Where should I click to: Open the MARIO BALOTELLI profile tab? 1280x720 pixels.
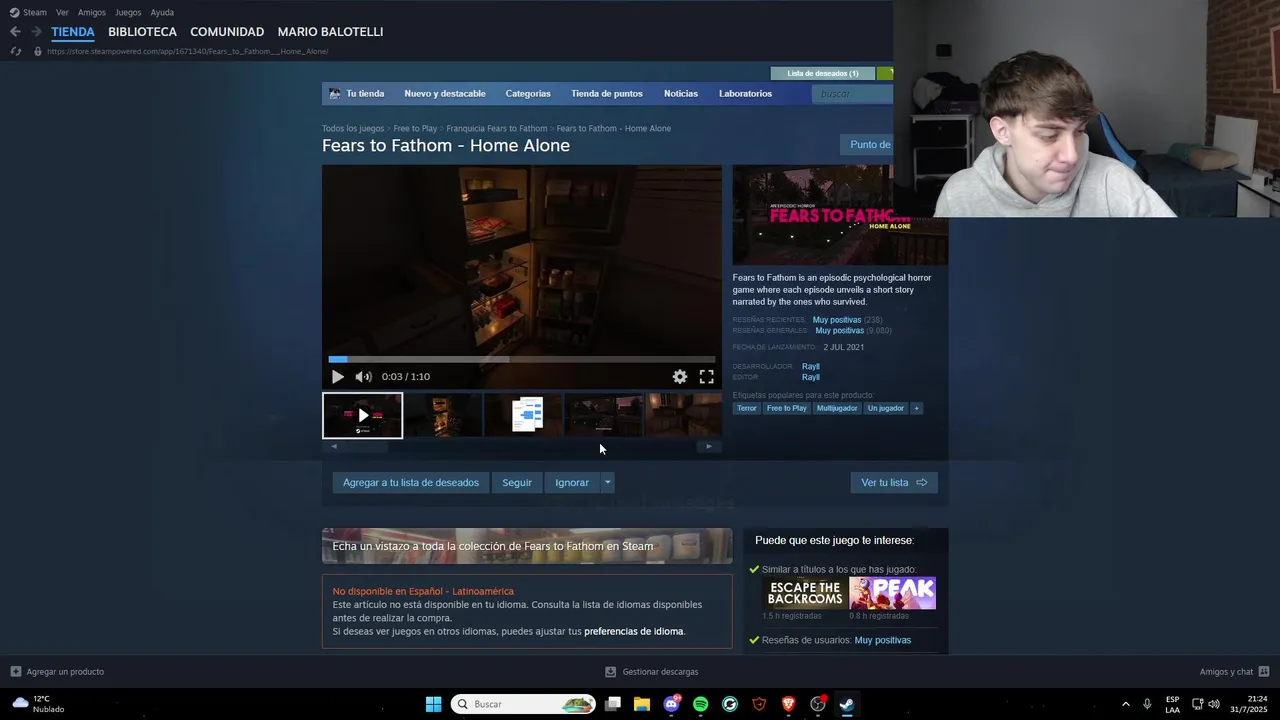tap(330, 32)
